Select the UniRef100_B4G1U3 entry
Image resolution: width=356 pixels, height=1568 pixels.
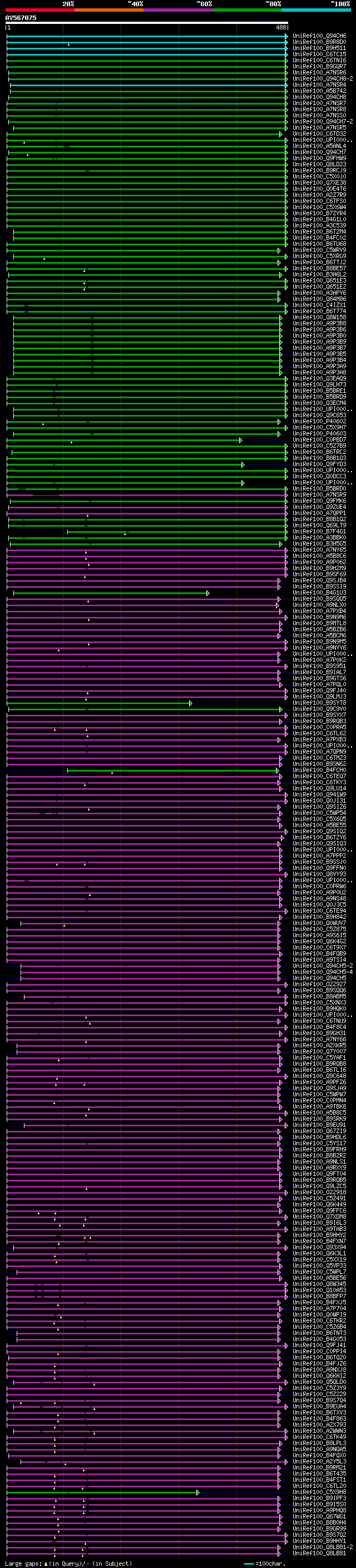point(319,593)
